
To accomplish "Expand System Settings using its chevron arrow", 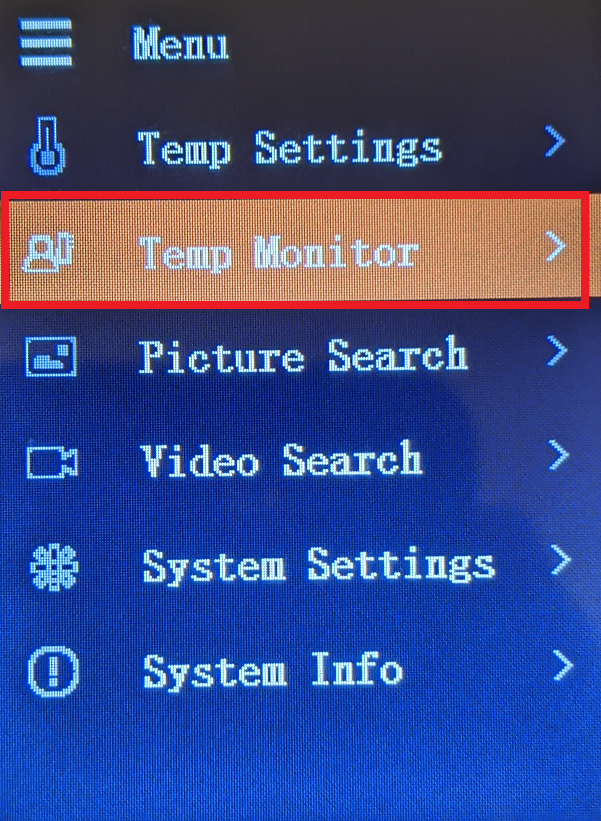I will 560,560.
